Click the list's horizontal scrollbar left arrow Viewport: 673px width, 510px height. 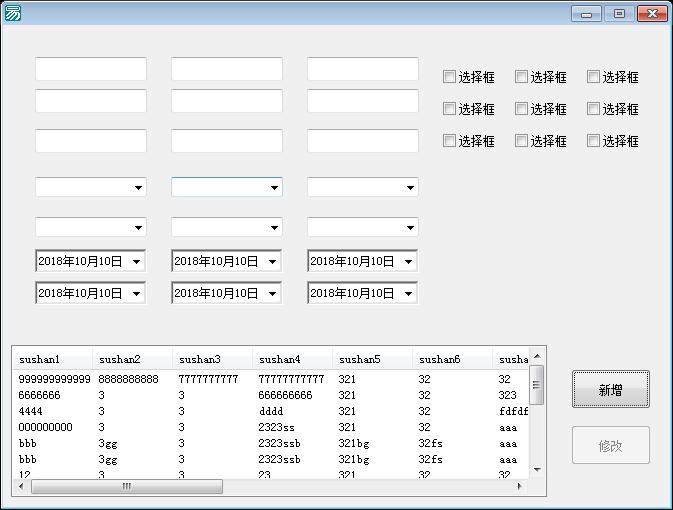point(22,487)
